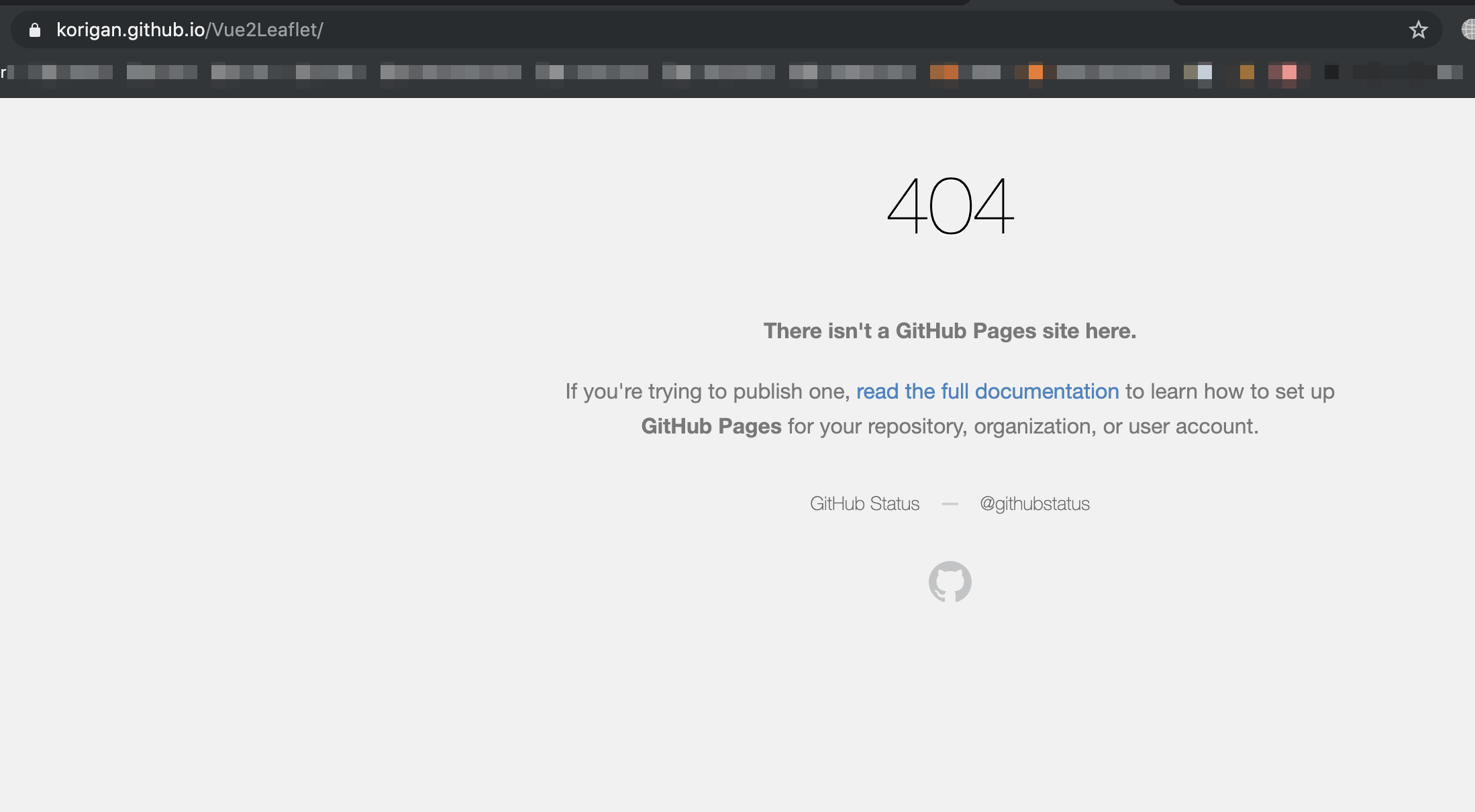Click the large 404 heading
The height and width of the screenshot is (812, 1475).
950,205
